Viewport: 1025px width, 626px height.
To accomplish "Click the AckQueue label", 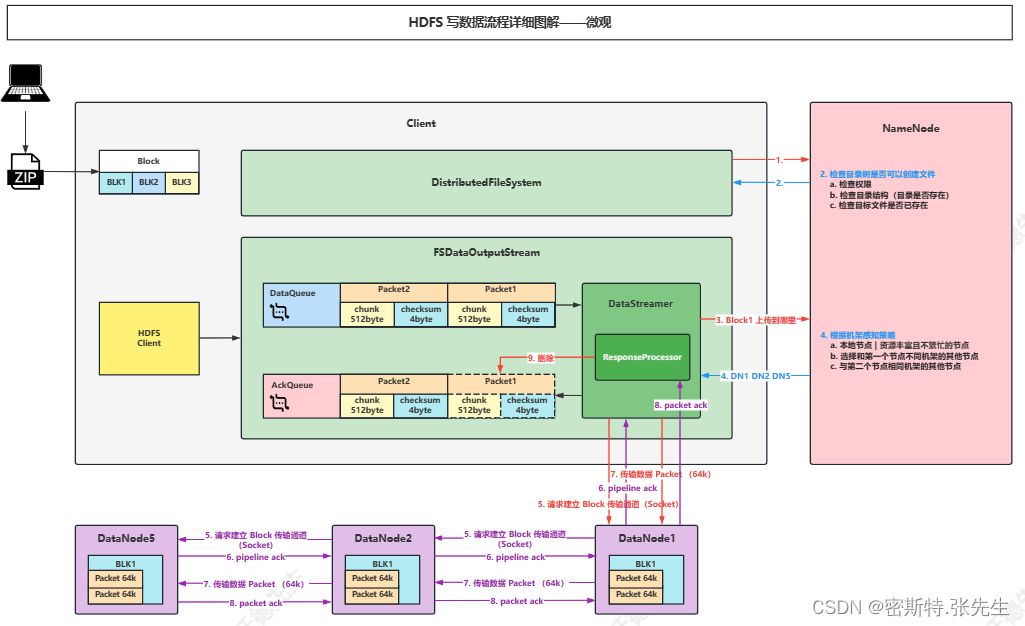I will [292, 385].
